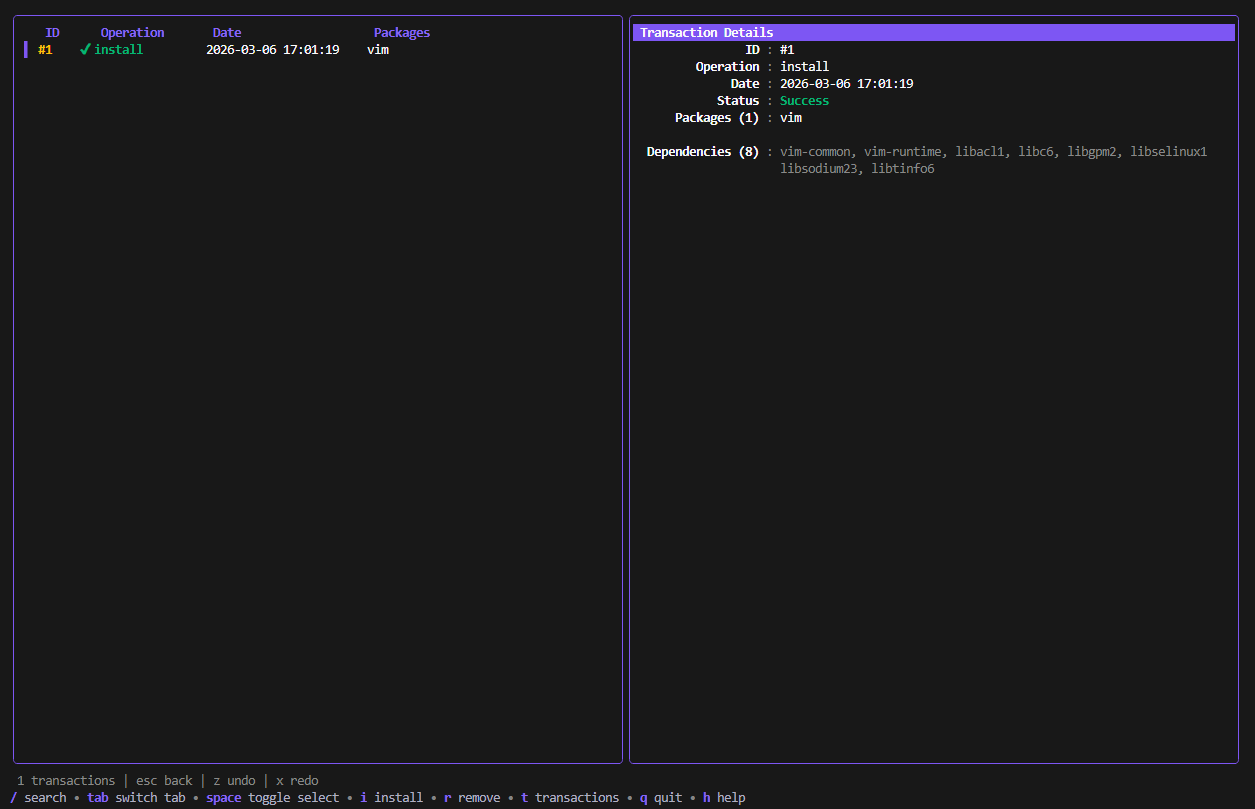Click the Success status value
This screenshot has width=1255, height=809.
804,101
